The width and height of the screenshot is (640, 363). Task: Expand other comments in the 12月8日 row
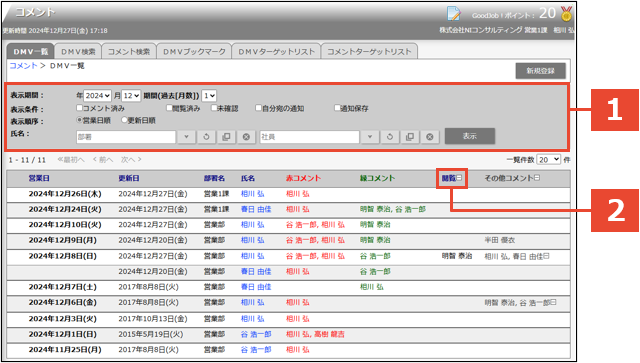tap(547, 256)
